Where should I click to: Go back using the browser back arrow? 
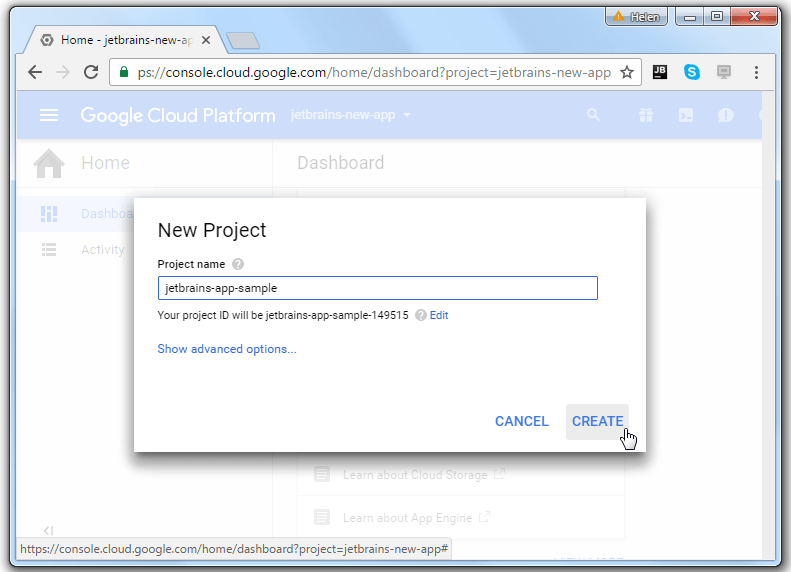pyautogui.click(x=35, y=72)
